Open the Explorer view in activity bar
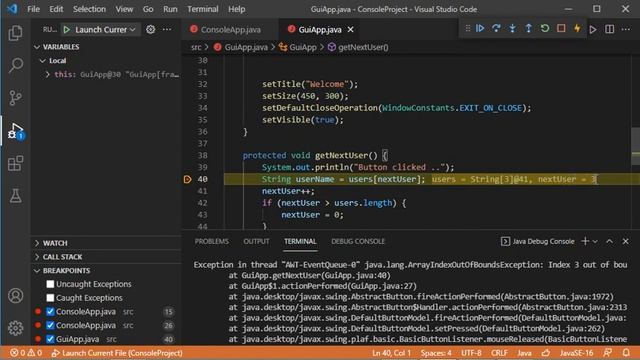This screenshot has height=360, width=640. click(x=16, y=33)
